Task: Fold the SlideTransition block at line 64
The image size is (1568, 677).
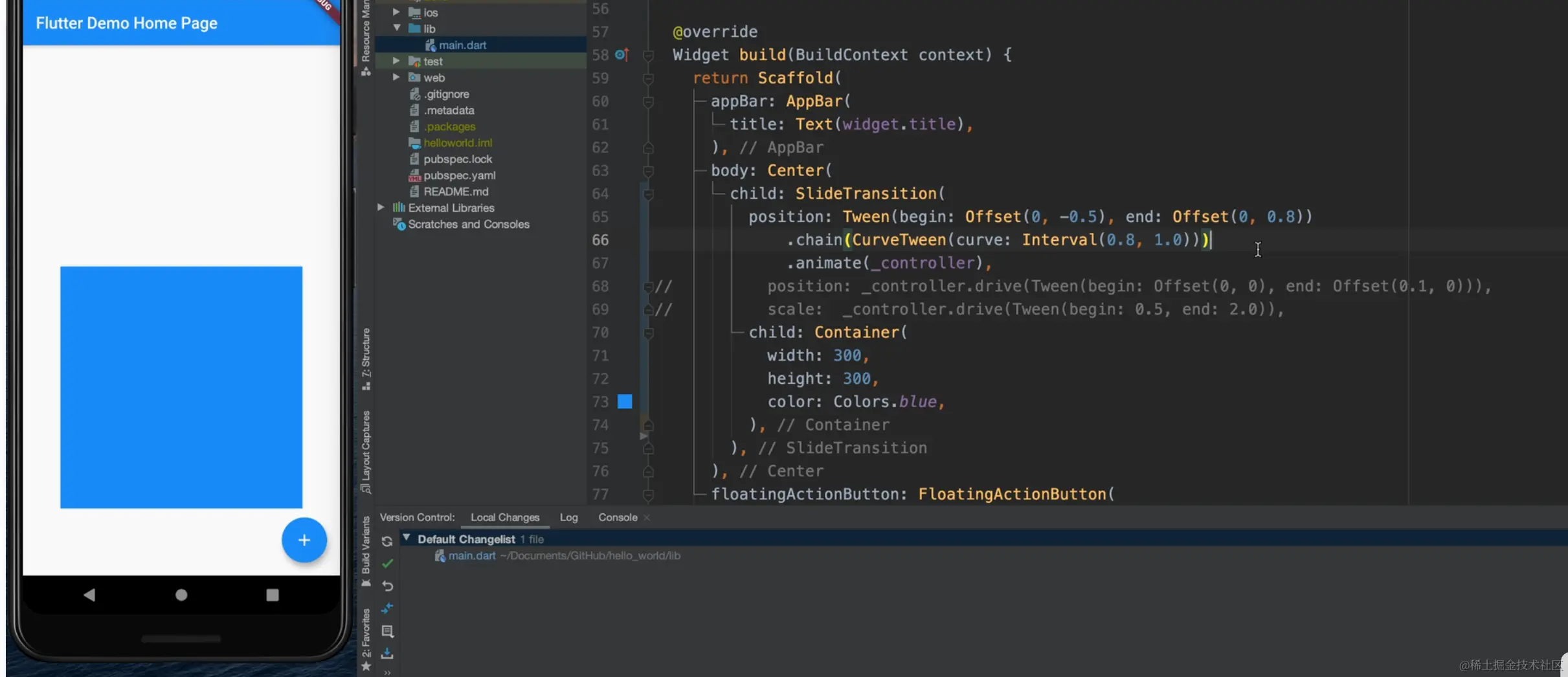Action: pyautogui.click(x=648, y=194)
